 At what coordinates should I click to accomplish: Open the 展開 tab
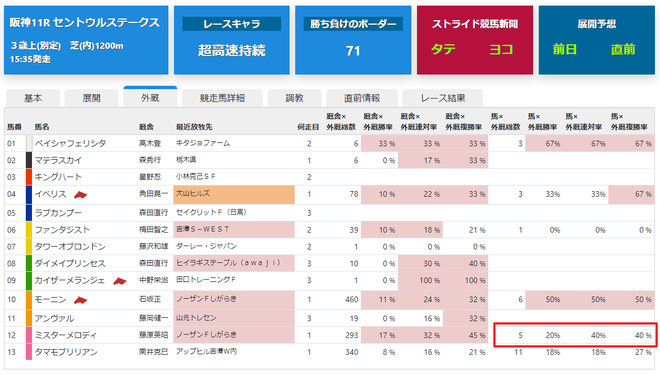tap(91, 98)
